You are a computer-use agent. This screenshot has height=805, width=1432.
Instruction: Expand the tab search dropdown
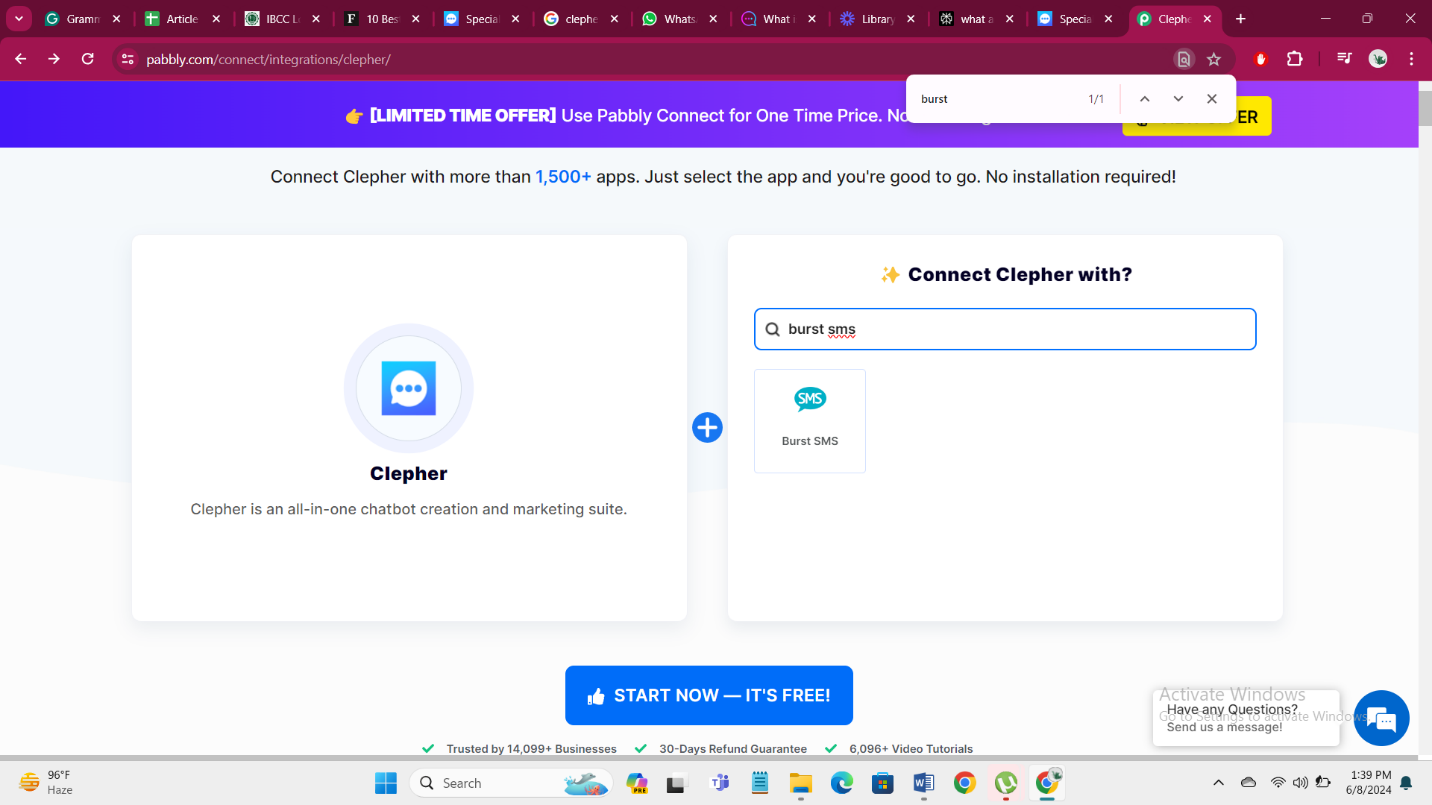(x=19, y=19)
